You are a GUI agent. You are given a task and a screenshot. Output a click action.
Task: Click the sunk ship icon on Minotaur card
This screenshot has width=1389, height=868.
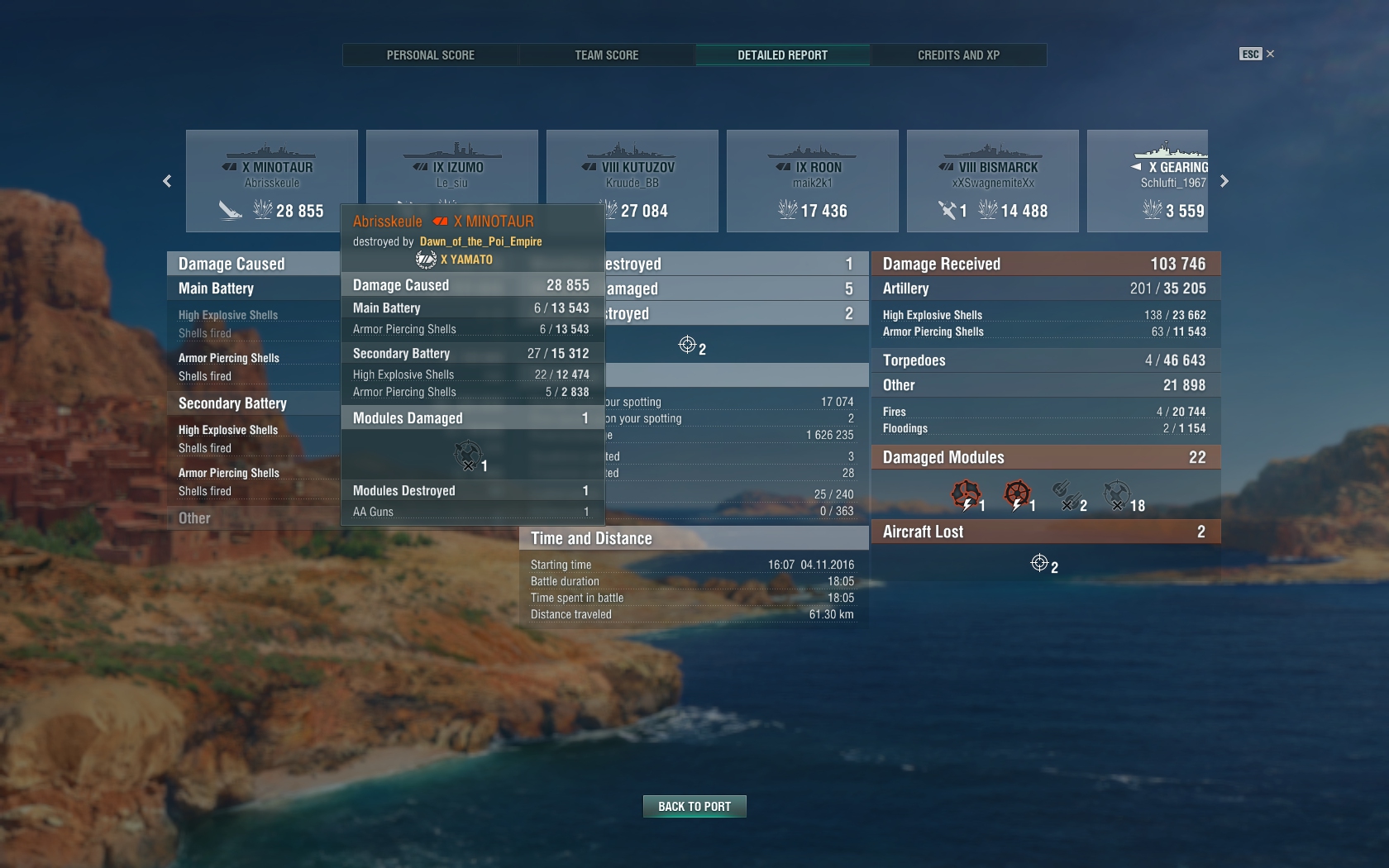[x=230, y=211]
